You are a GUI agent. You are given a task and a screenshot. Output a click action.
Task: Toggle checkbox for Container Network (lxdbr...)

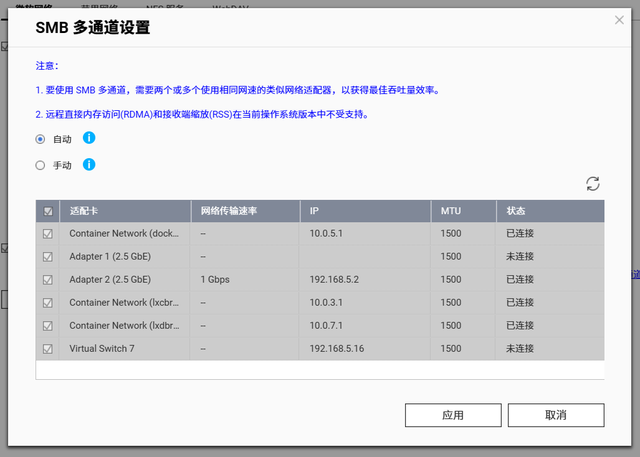[48, 326]
